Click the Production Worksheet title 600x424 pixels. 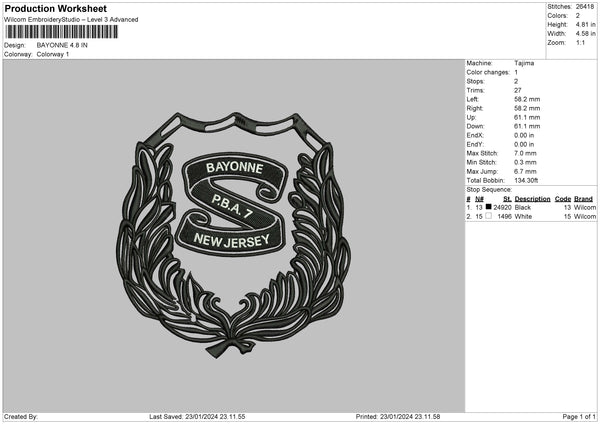(55, 9)
